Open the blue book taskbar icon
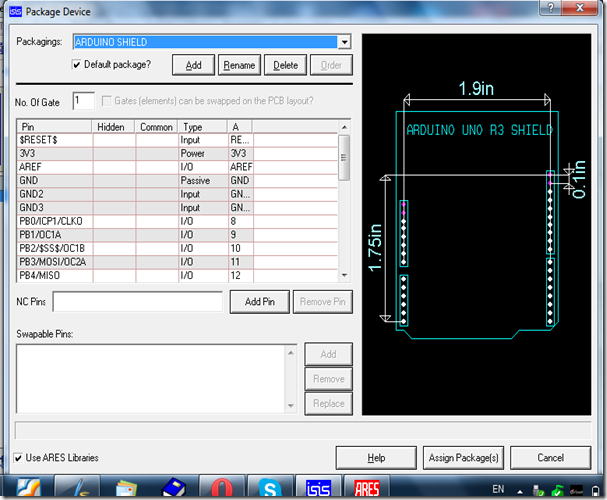This screenshot has width=607, height=500. click(174, 488)
